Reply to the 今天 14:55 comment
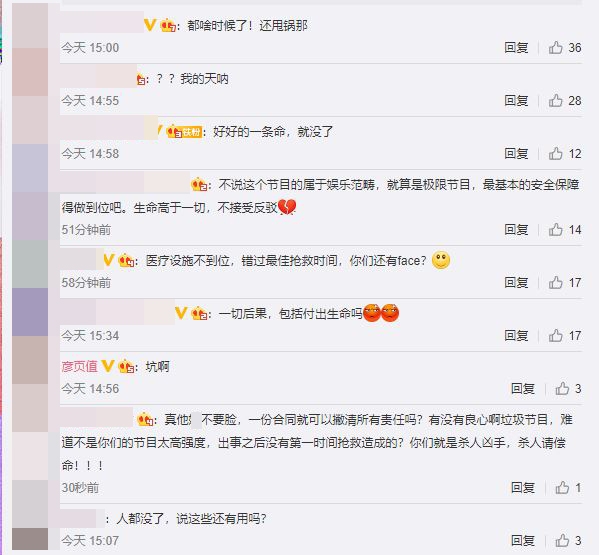The image size is (599, 555). (516, 101)
